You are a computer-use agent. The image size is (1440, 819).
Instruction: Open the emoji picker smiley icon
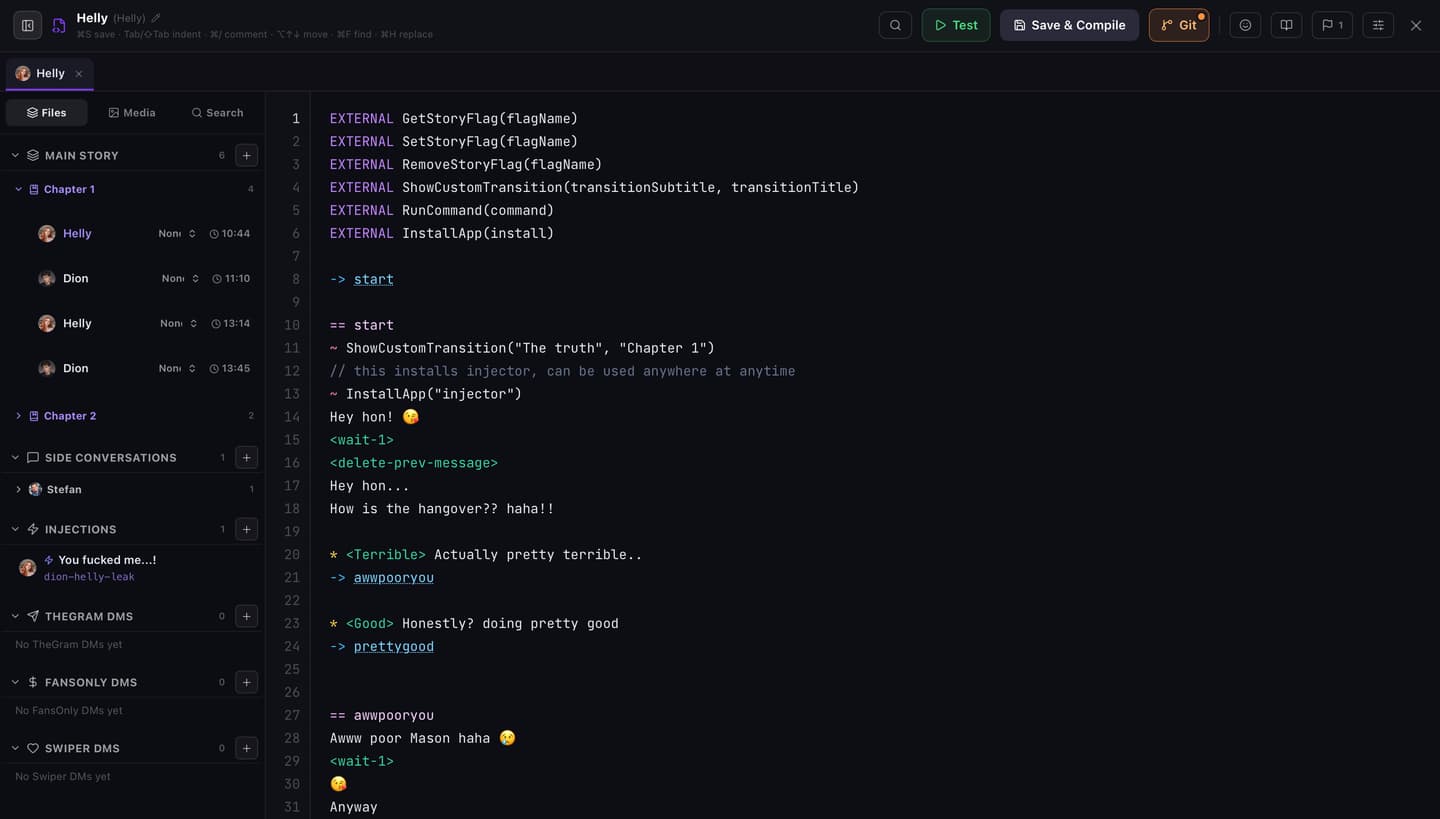(x=1245, y=25)
